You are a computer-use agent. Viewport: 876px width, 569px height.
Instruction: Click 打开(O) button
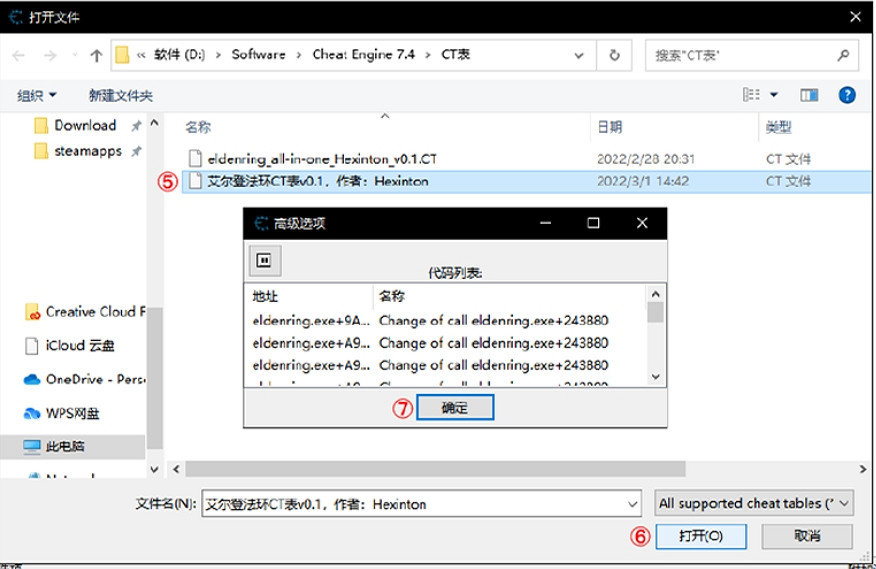(x=701, y=536)
